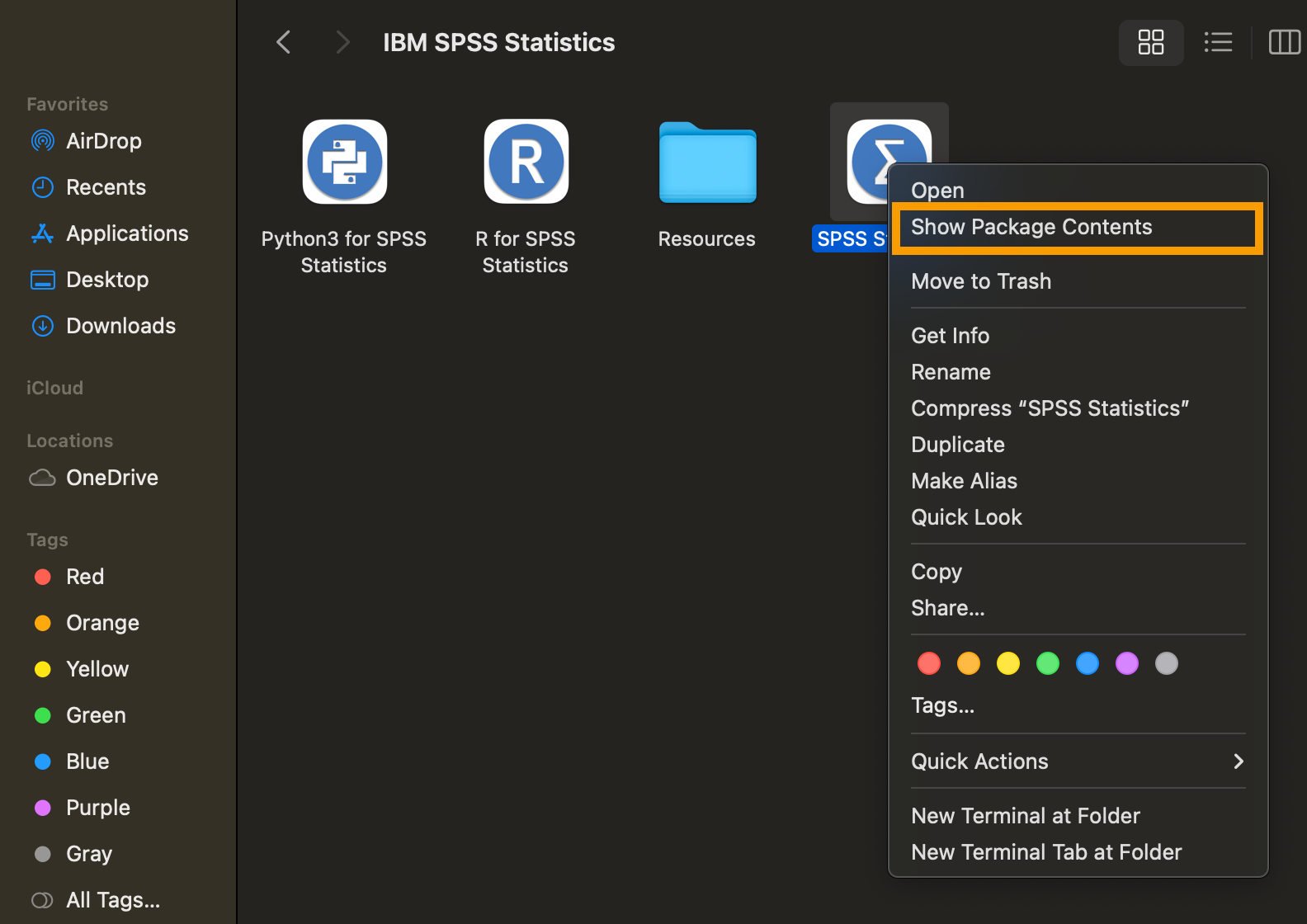Image resolution: width=1307 pixels, height=924 pixels.
Task: Apply the red tag color dot
Action: [929, 663]
